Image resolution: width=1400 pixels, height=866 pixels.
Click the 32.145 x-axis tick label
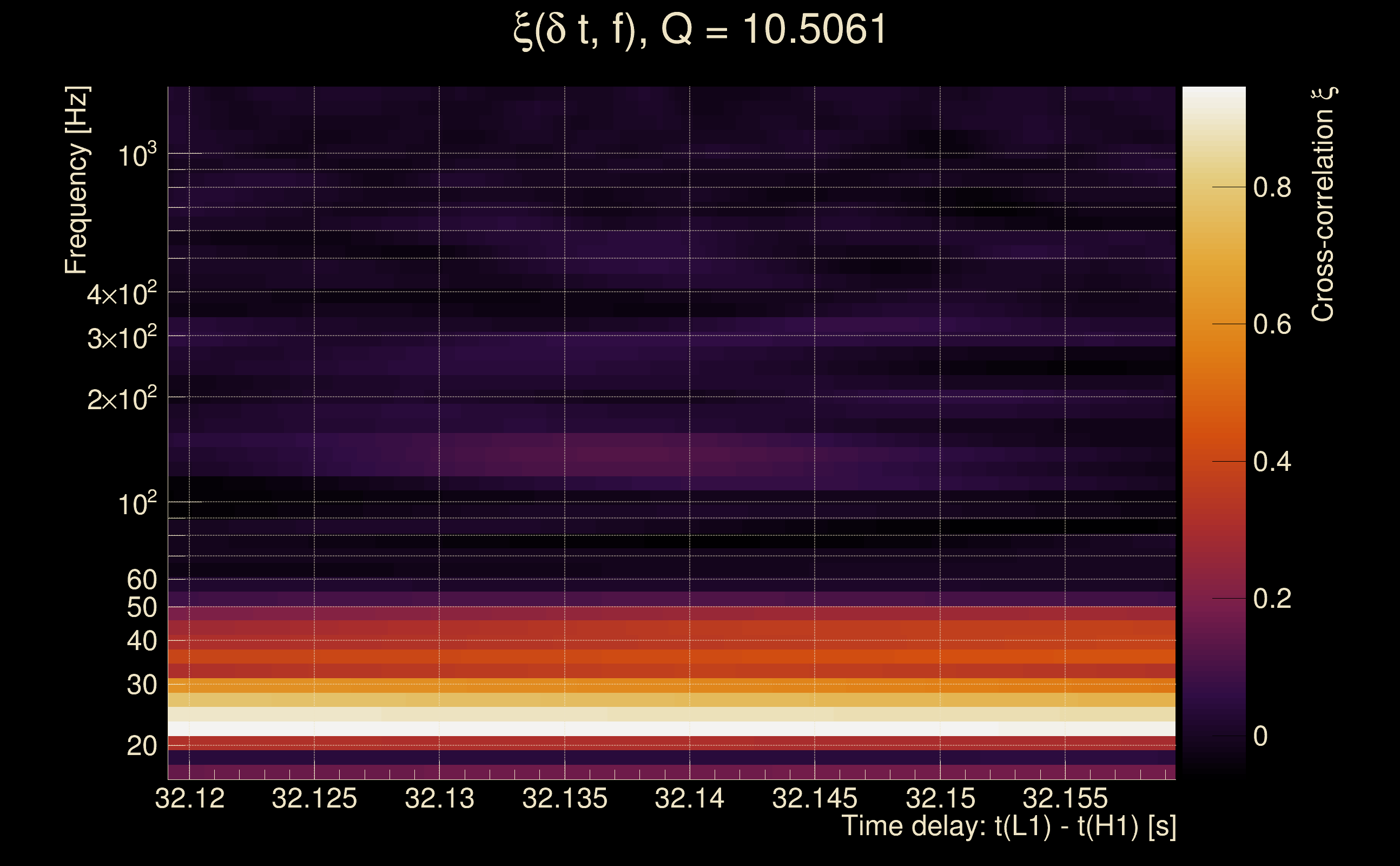point(815,798)
